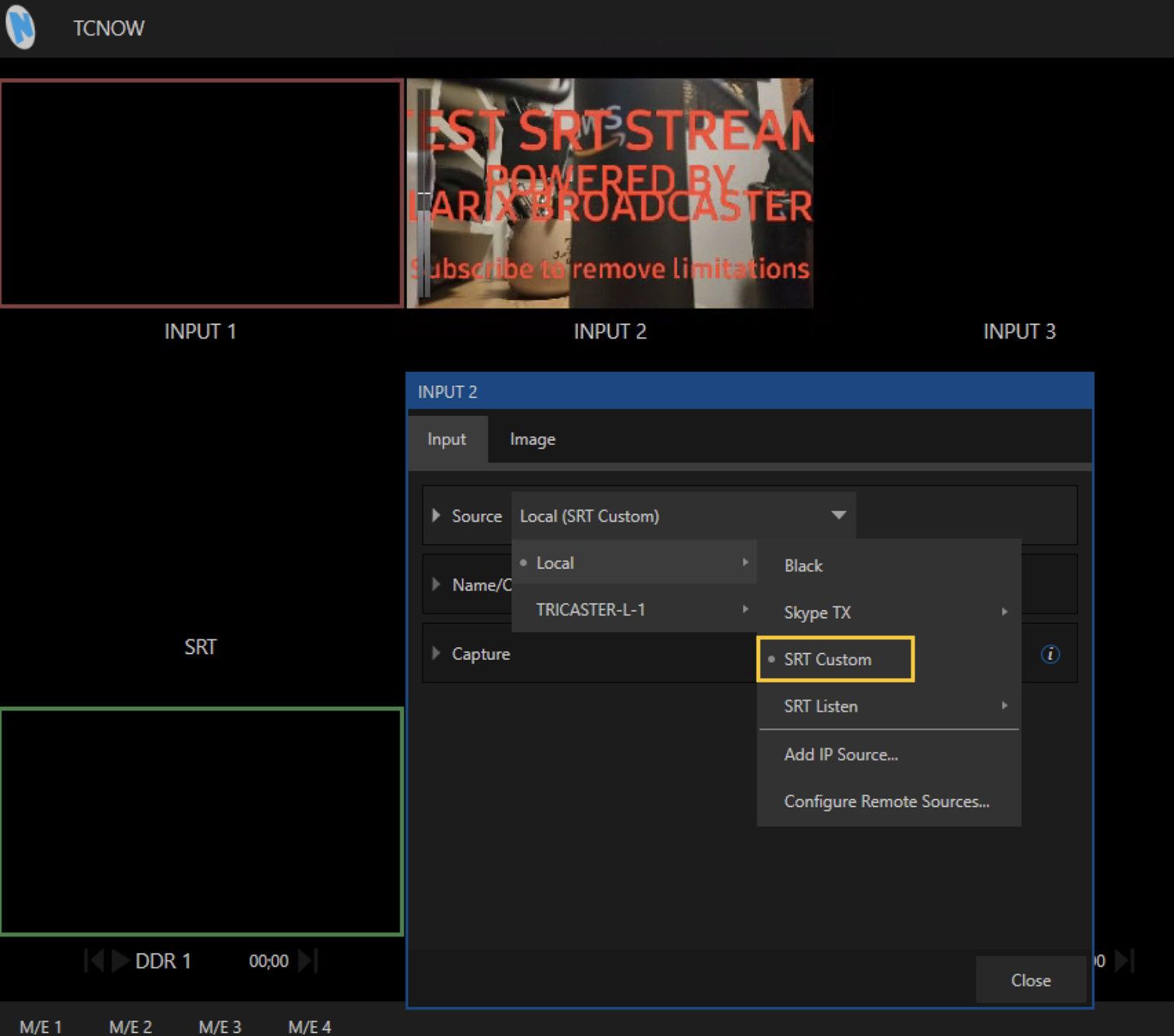1174x1036 pixels.
Task: Open the Local submenu
Action: coord(634,562)
